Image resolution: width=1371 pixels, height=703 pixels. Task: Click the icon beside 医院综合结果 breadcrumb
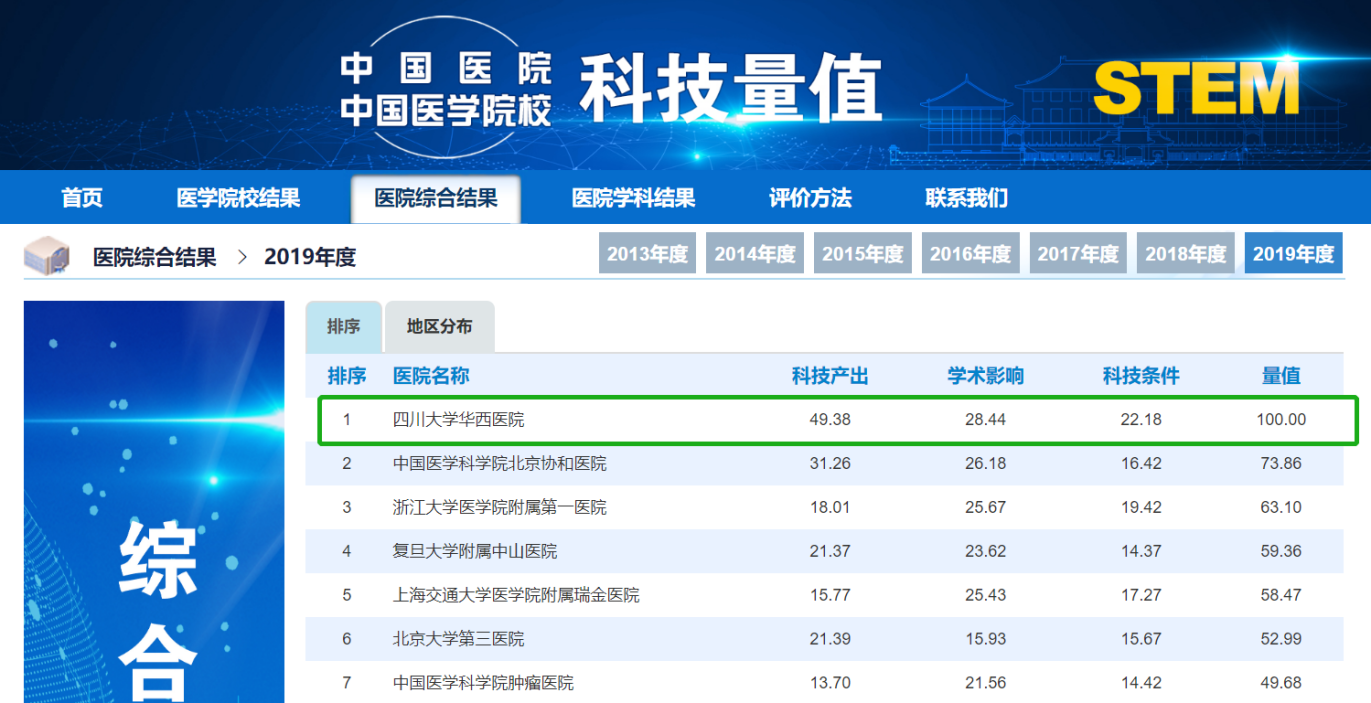tap(47, 256)
